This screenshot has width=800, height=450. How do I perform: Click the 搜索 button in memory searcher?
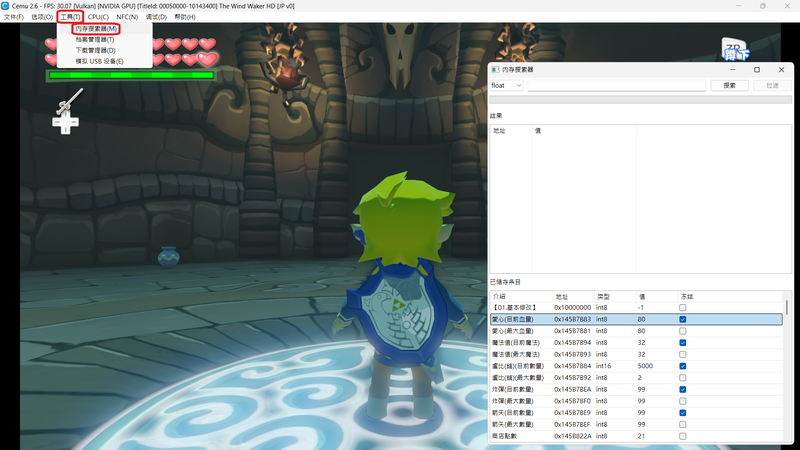[730, 85]
